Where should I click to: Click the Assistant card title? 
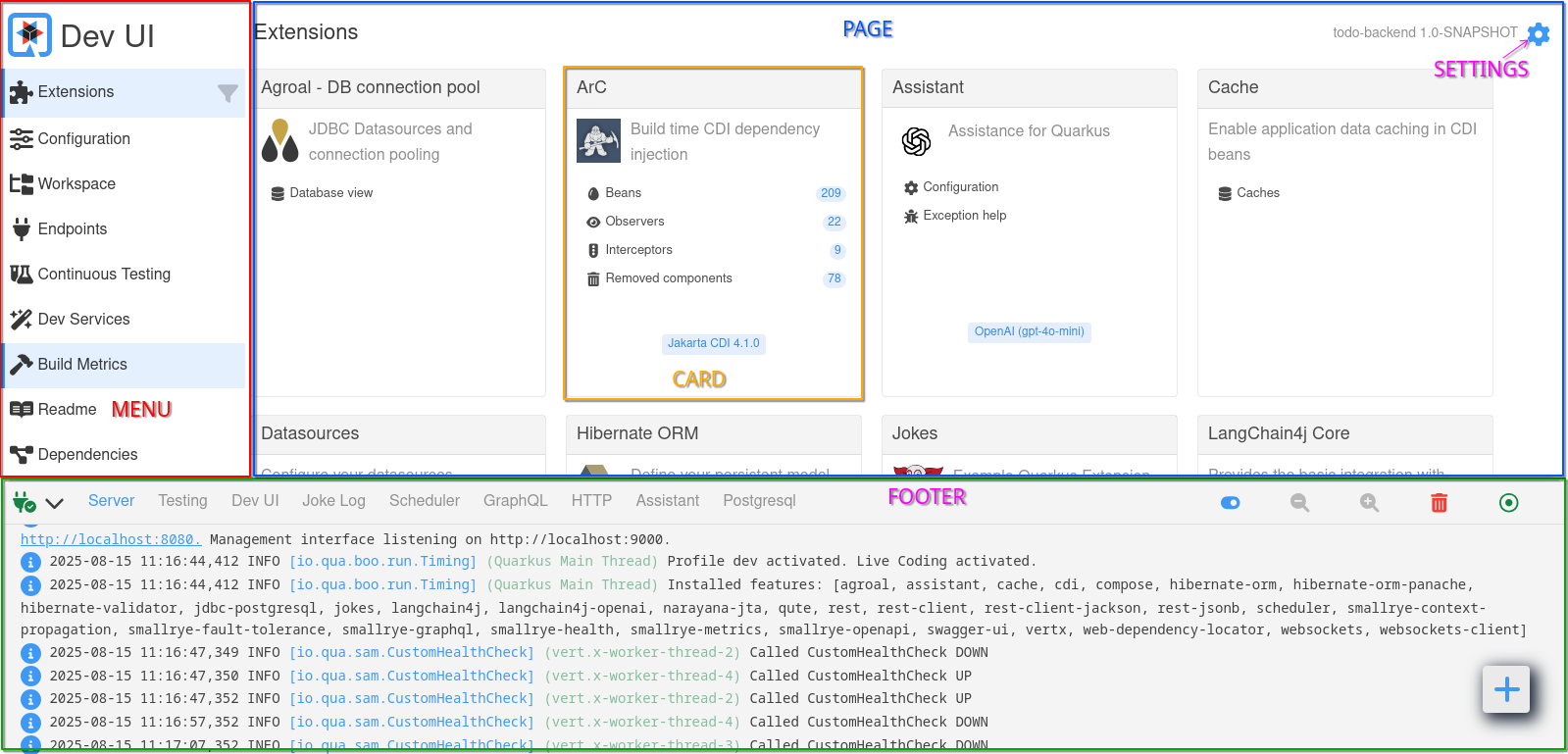[928, 87]
